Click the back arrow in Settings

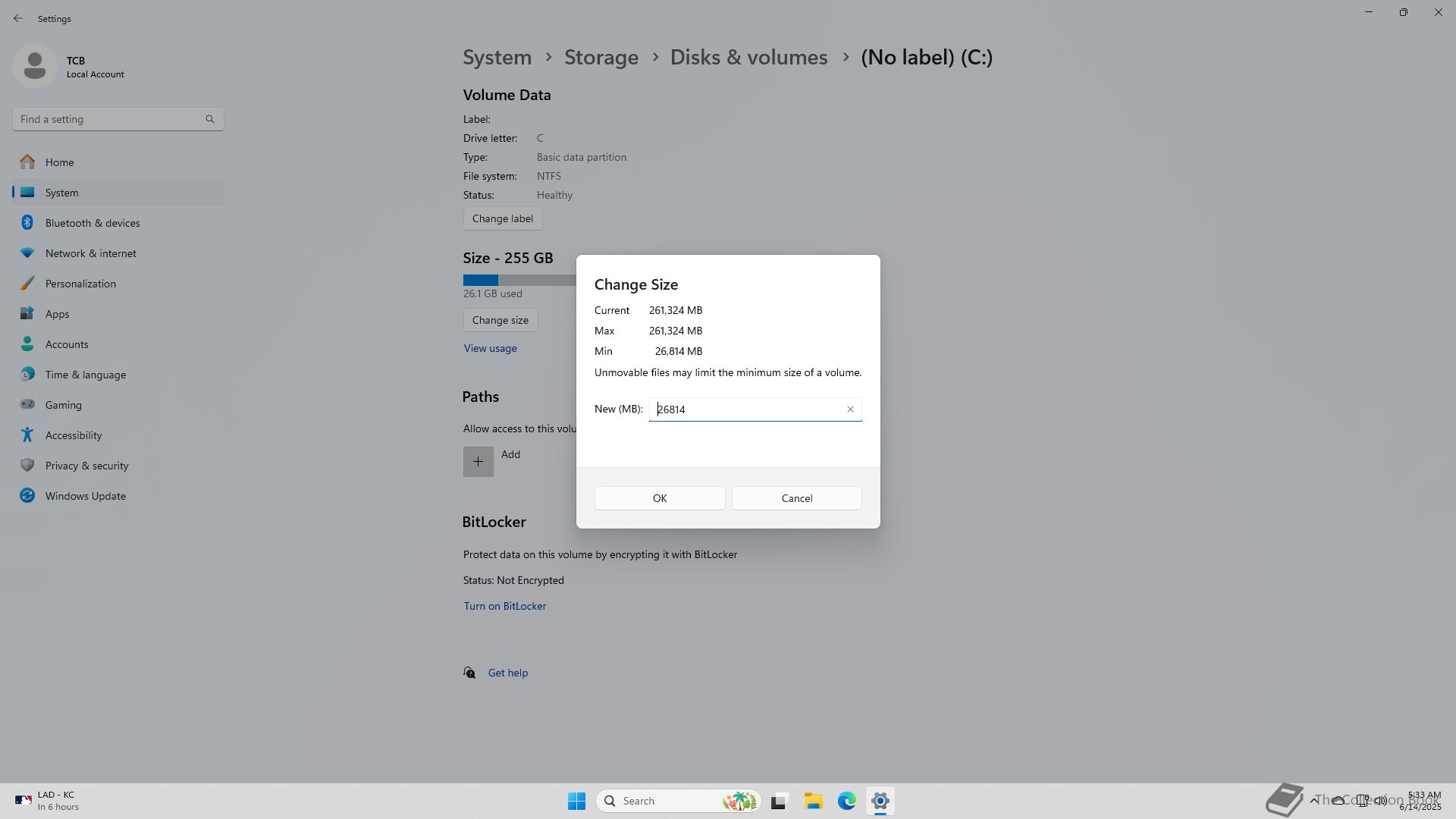click(18, 18)
